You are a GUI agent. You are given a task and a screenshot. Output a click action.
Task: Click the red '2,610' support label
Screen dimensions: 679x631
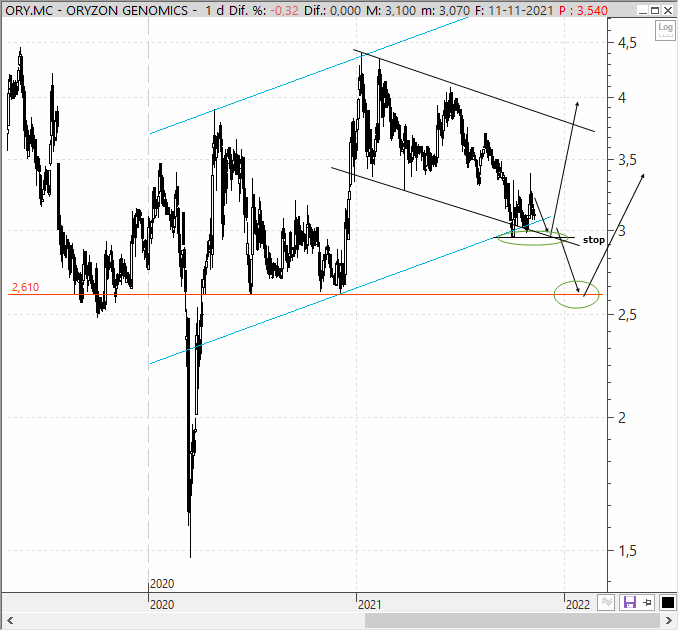tap(26, 287)
